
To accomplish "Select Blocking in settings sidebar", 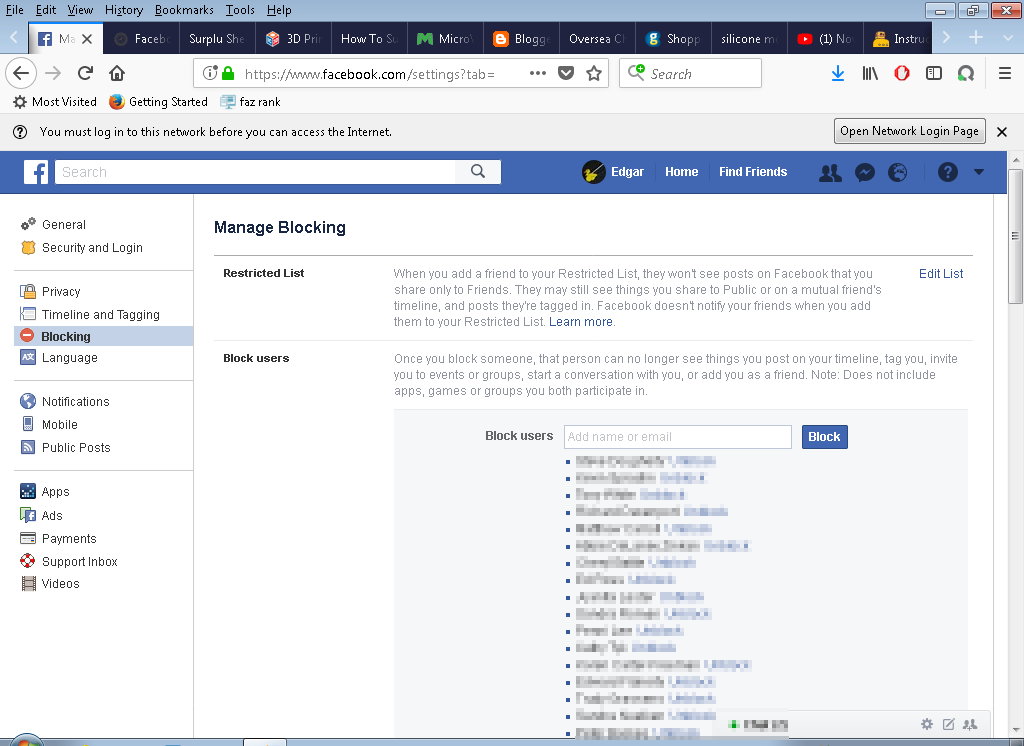I will [103, 336].
